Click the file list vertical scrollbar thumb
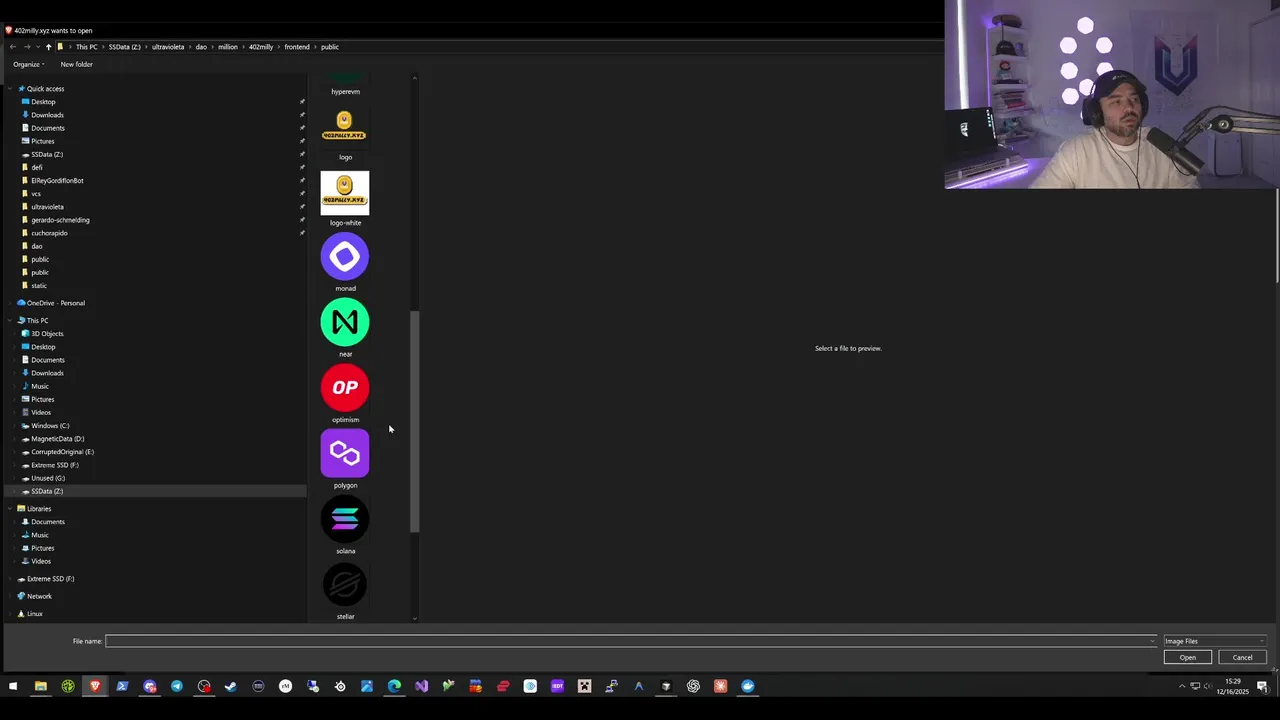The width and height of the screenshot is (1280, 720). [415, 421]
